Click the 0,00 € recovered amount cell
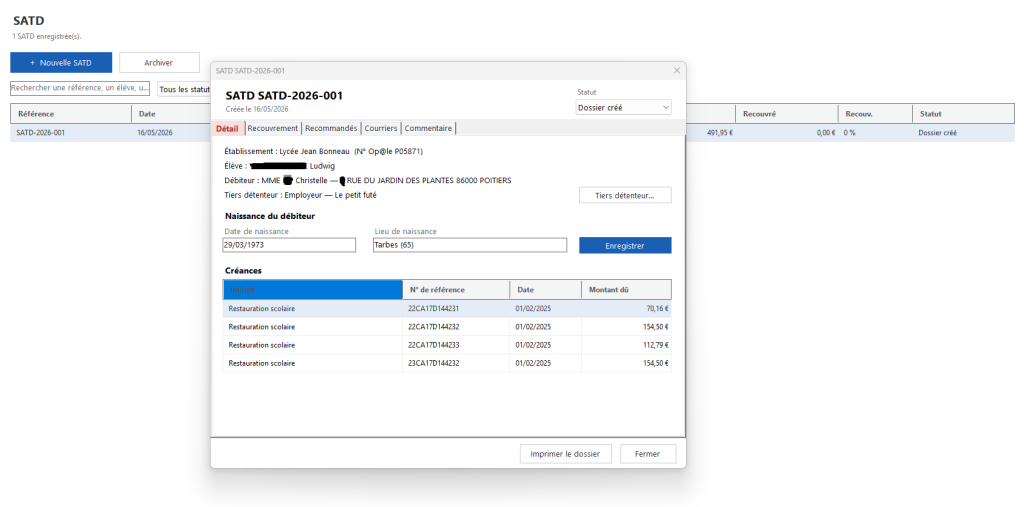This screenshot has height=507, width=1024. [x=787, y=133]
